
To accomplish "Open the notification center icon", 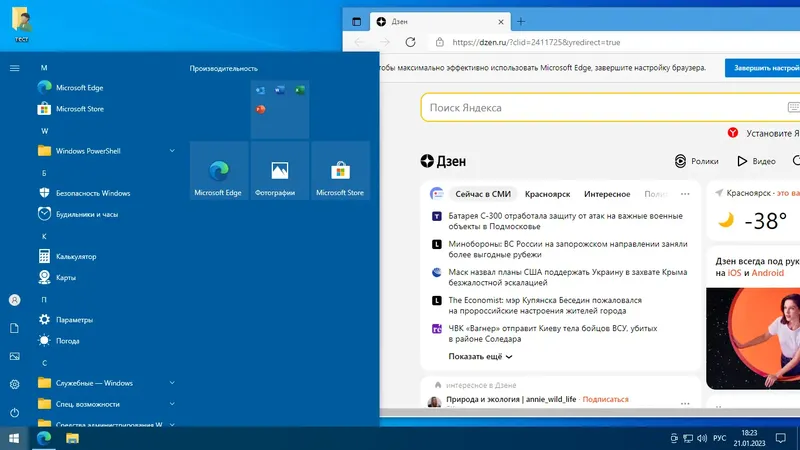I will [x=781, y=438].
